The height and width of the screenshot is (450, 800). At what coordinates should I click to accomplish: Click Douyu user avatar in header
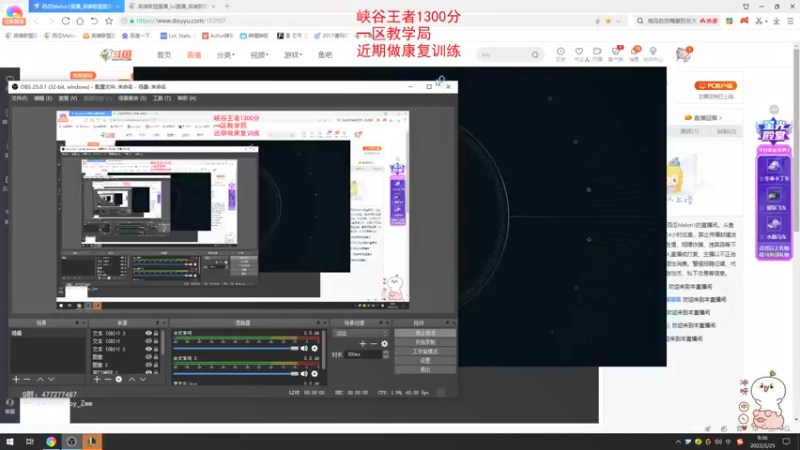coord(683,54)
